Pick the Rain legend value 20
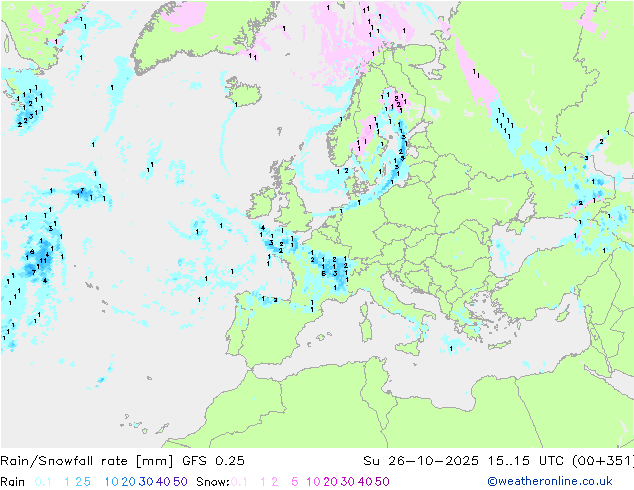This screenshot has width=634, height=490. 128,482
